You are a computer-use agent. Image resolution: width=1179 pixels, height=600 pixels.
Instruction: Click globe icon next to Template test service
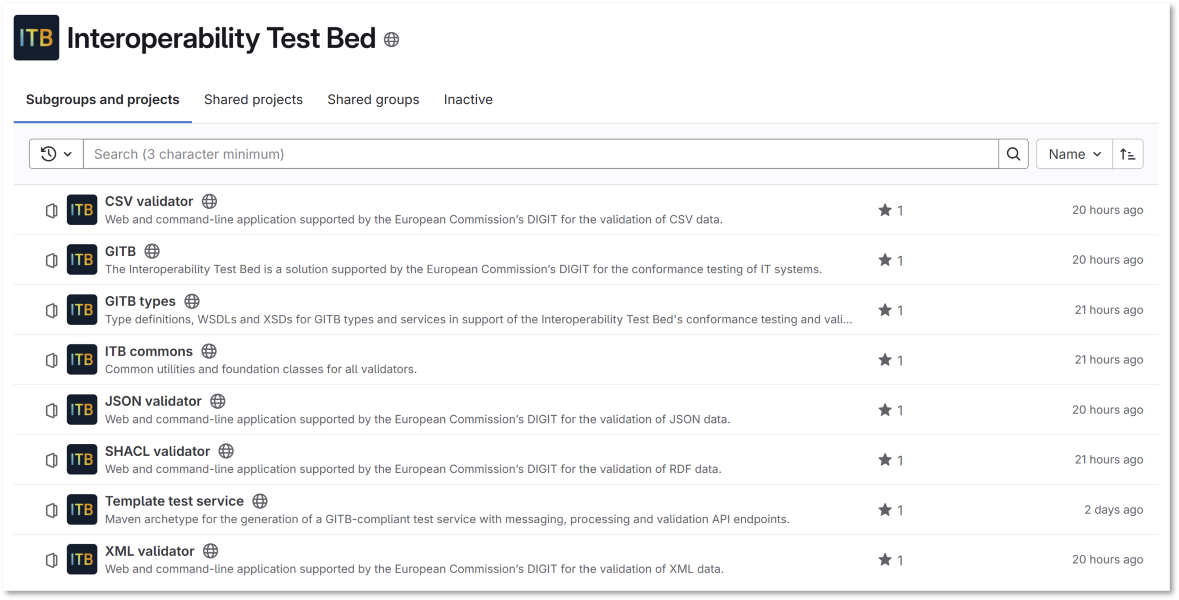[260, 501]
